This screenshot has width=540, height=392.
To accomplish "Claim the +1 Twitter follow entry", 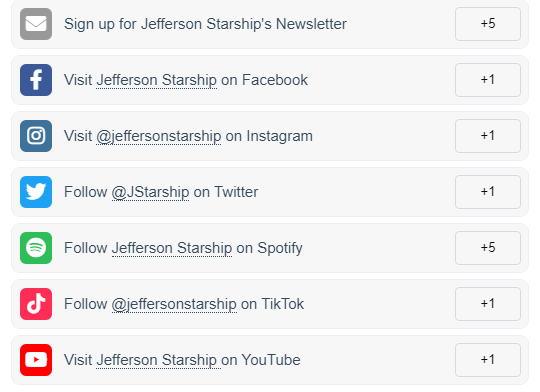I will [488, 192].
